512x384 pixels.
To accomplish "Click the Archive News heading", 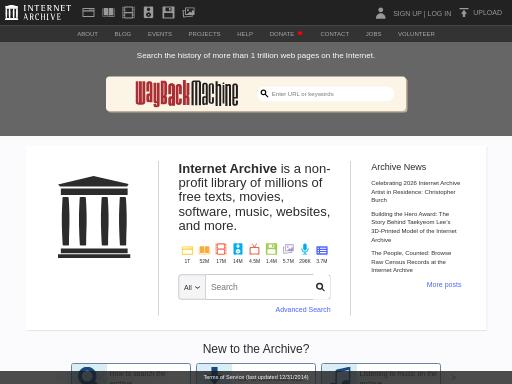I will pos(399,167).
